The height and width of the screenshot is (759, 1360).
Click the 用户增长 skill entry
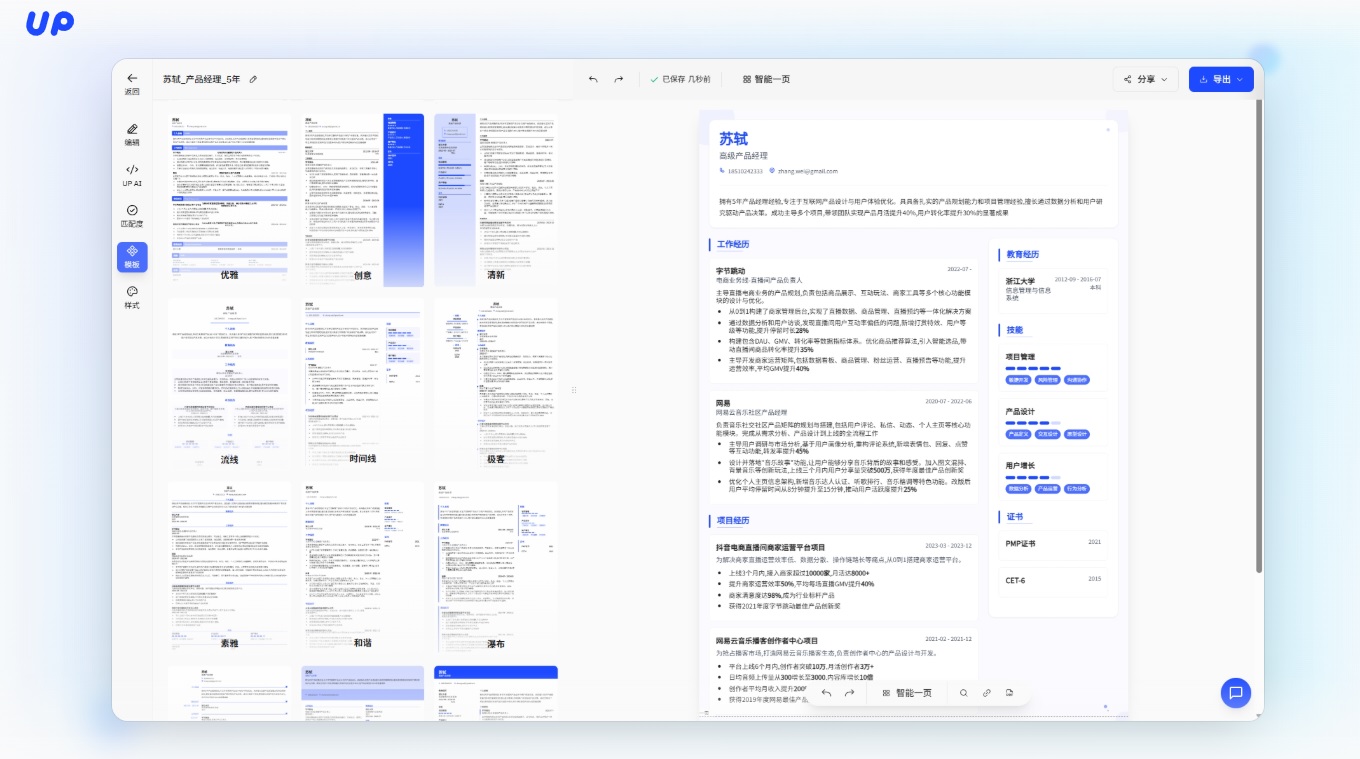(1020, 466)
